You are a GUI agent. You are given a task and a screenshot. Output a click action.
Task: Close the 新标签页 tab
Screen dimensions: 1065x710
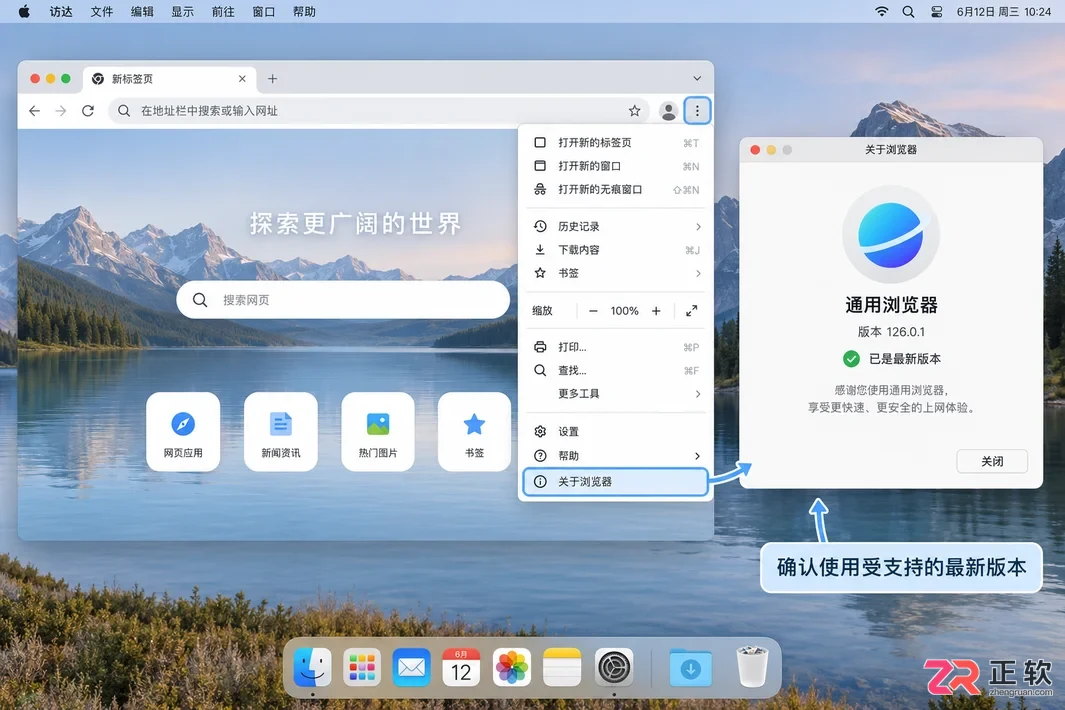click(x=242, y=79)
